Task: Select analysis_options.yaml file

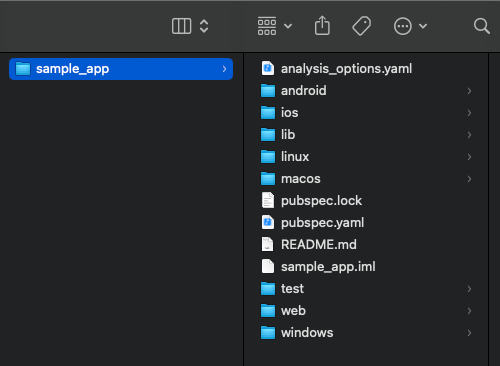Action: [365, 69]
